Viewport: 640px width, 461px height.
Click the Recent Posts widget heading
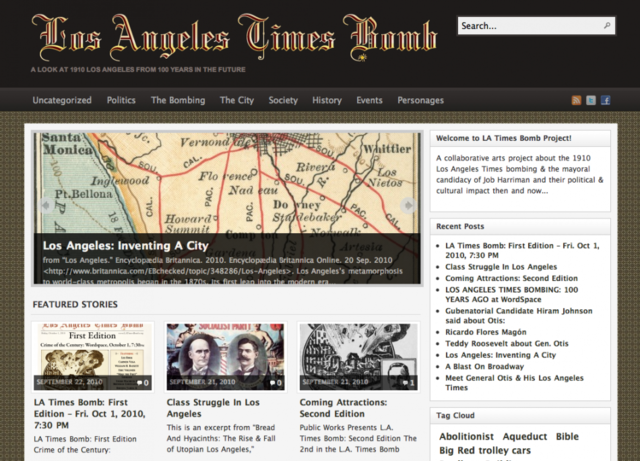tap(460, 226)
